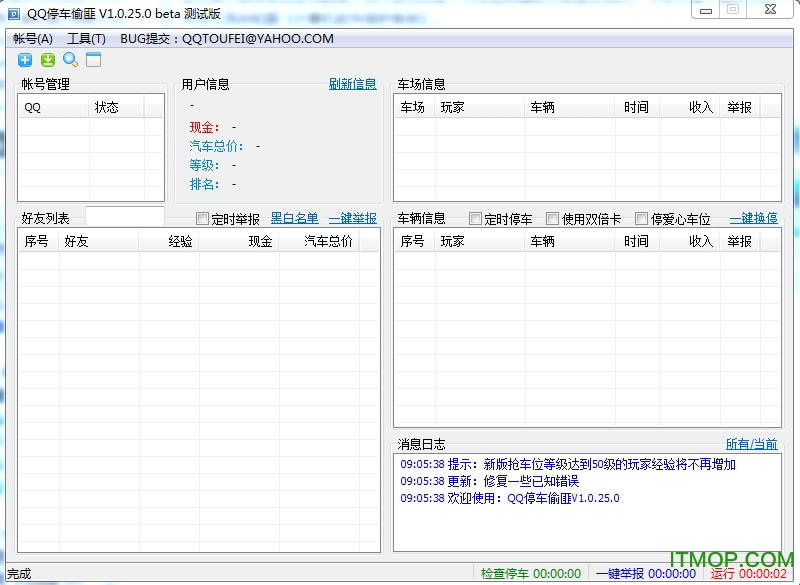
Task: Click the 汽车总价 label in 用户信息
Action: point(216,146)
